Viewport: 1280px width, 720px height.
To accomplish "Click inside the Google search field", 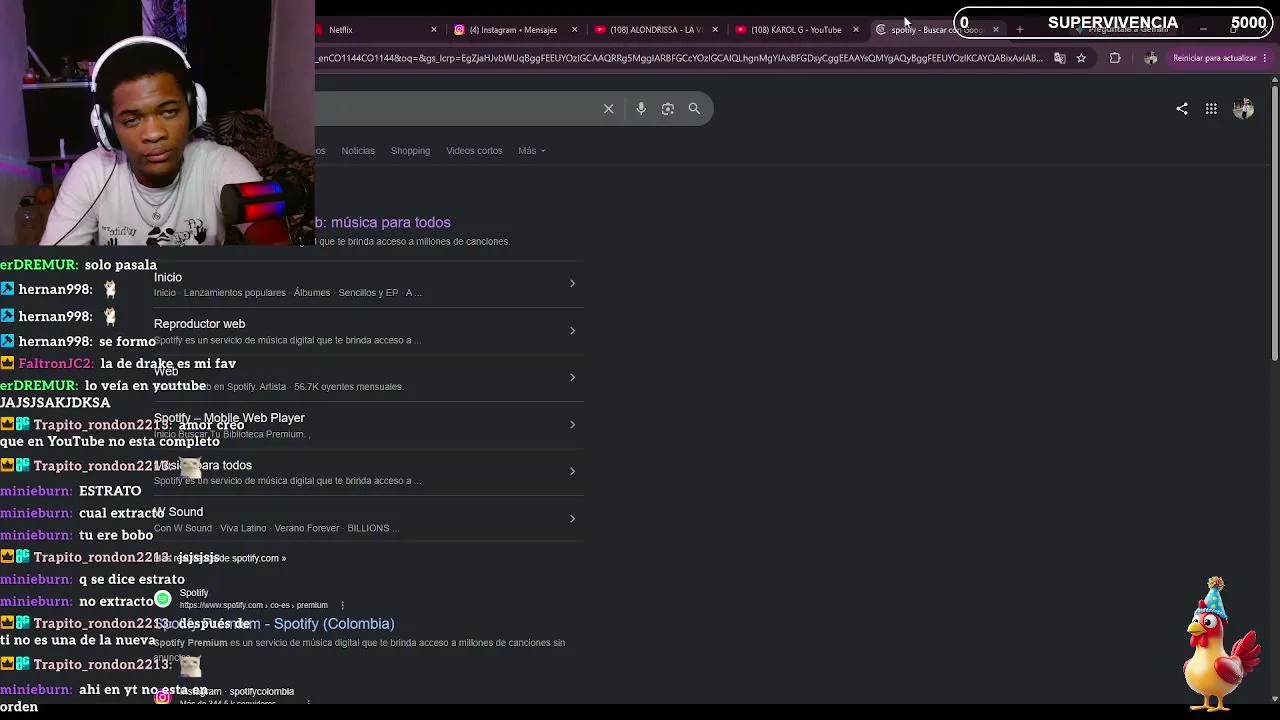I will click(x=455, y=108).
